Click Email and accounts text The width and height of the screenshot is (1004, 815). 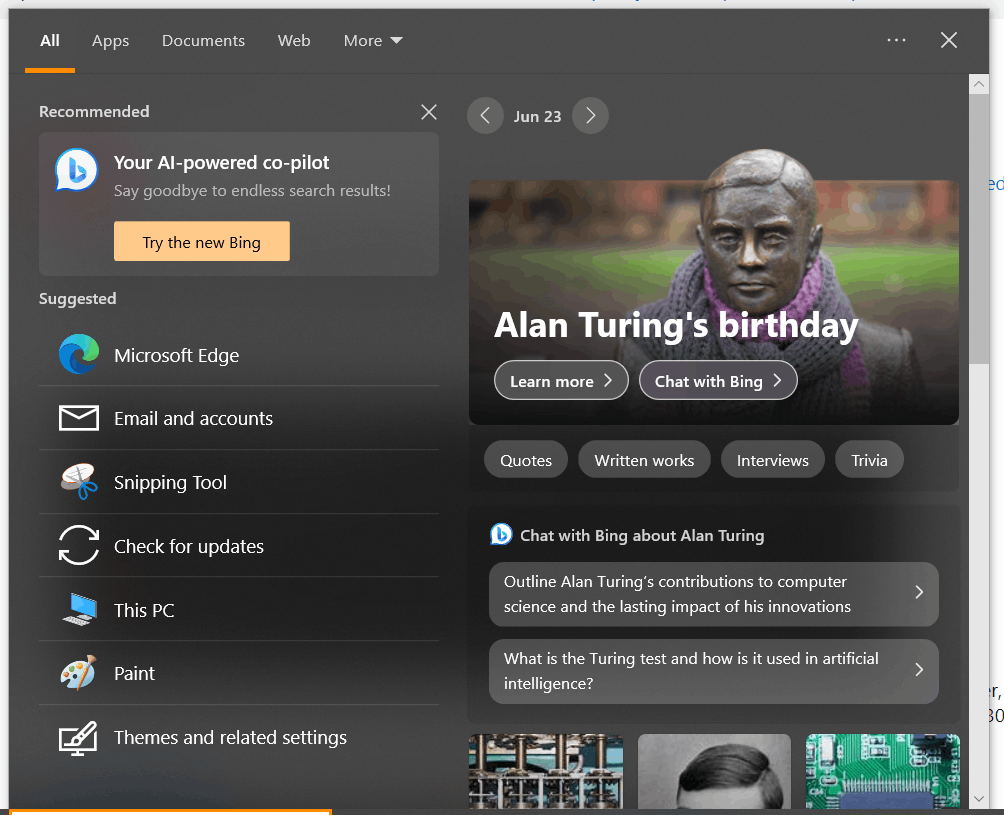pos(193,419)
